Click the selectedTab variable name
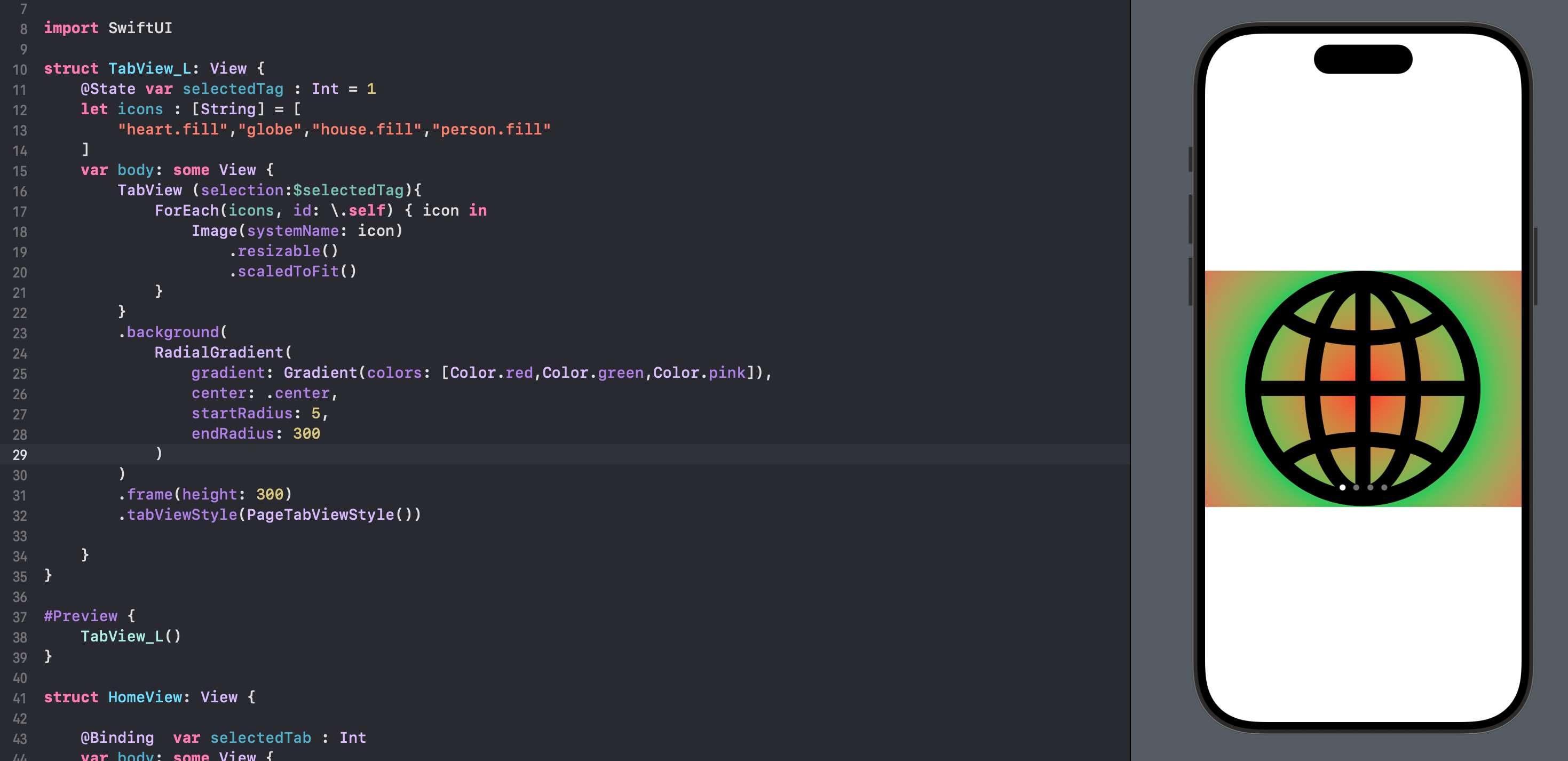1568x761 pixels. click(260, 738)
